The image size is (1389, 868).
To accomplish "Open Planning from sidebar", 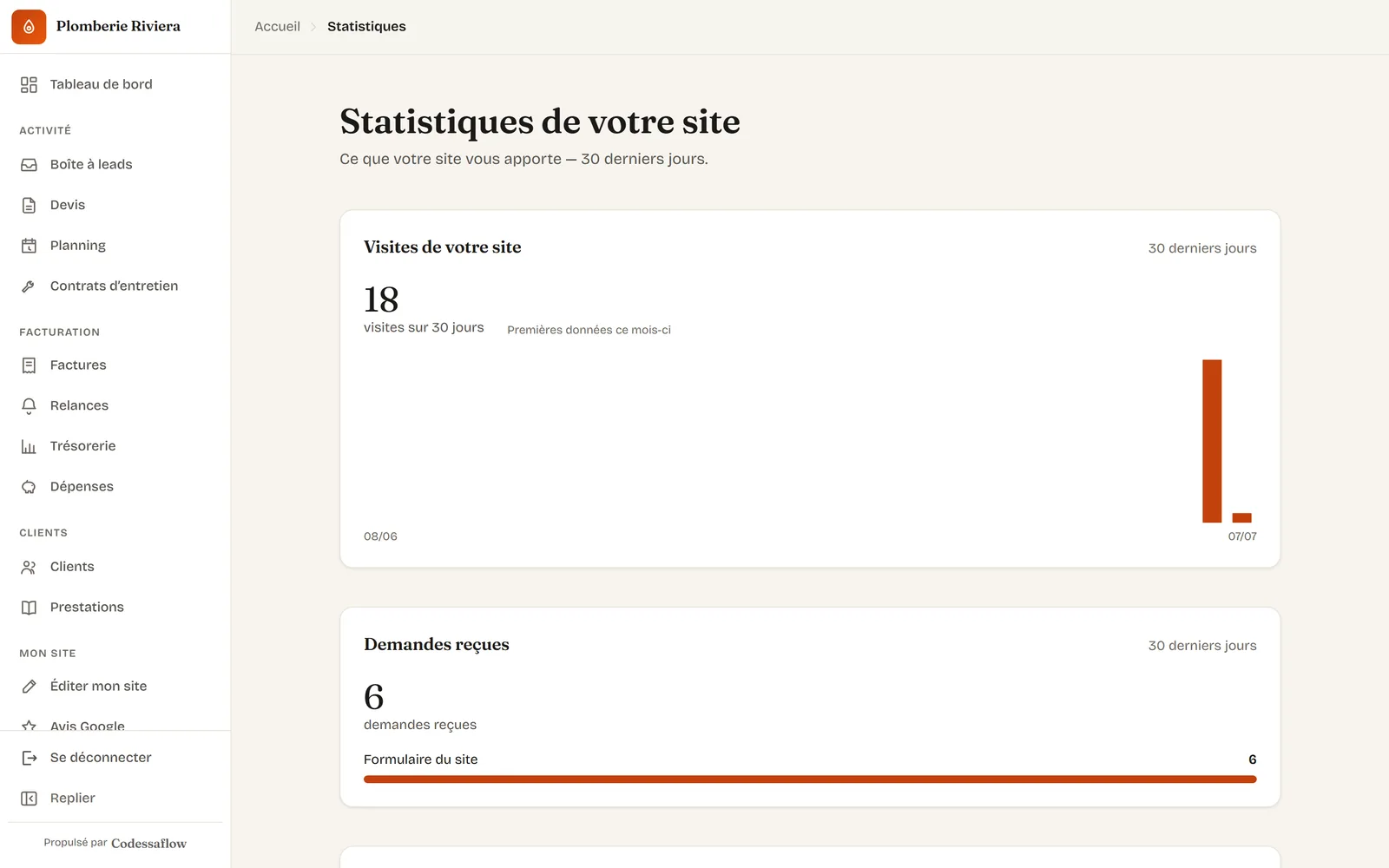I will 115,246.
